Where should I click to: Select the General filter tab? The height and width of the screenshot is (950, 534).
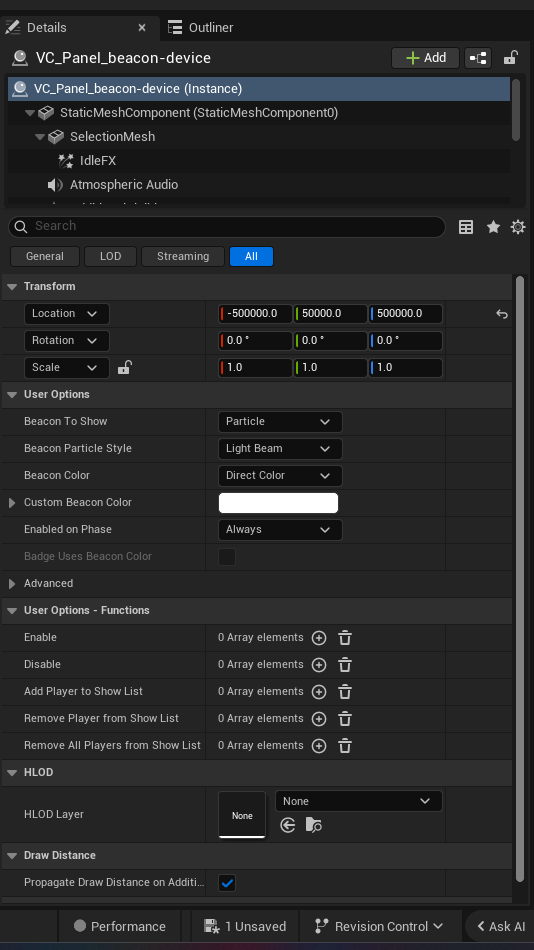[45, 256]
